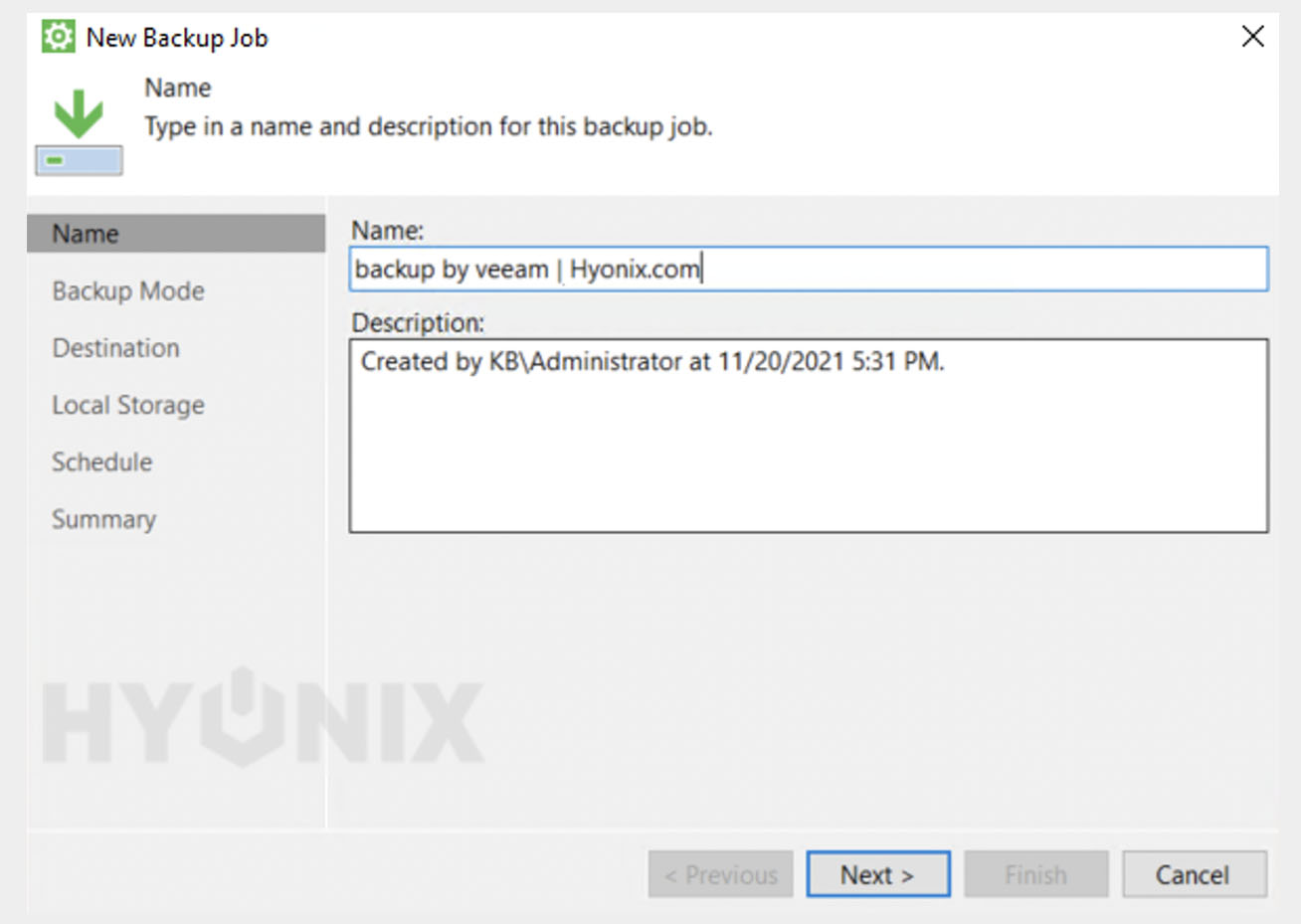
Task: Click the 'Description:' field label
Action: (418, 323)
